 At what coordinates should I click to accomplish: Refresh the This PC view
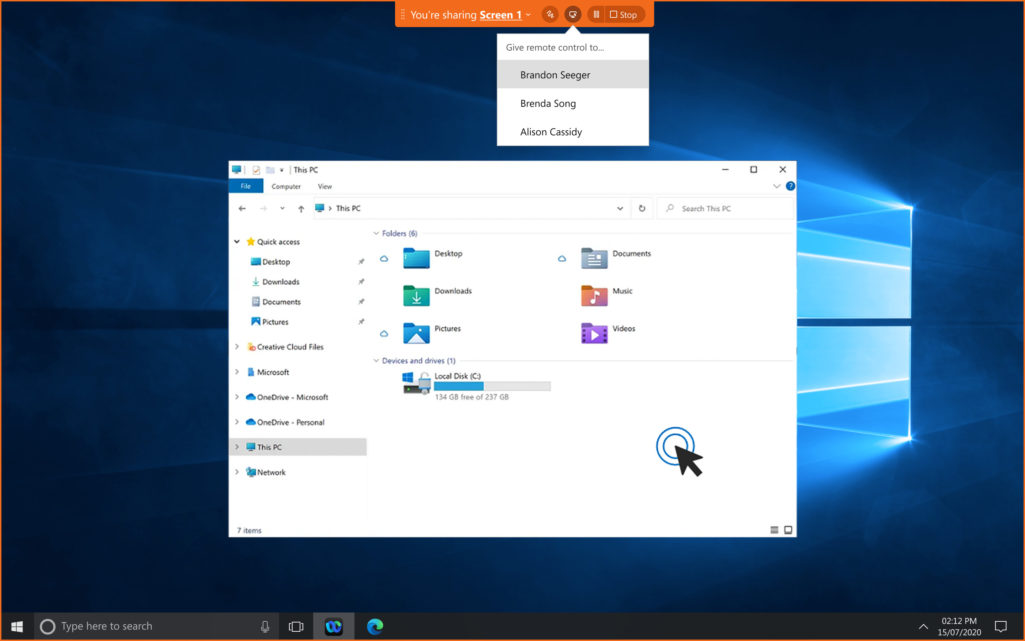pos(641,207)
